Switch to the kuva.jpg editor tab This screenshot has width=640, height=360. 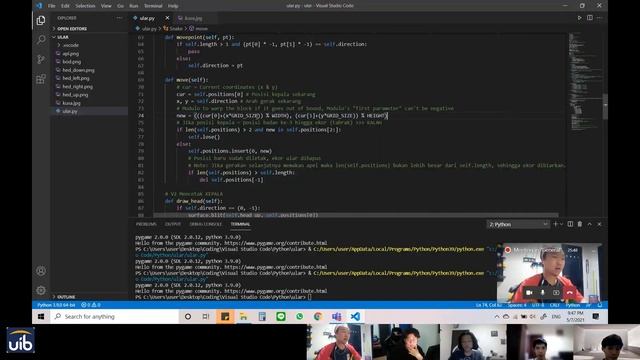[193, 18]
